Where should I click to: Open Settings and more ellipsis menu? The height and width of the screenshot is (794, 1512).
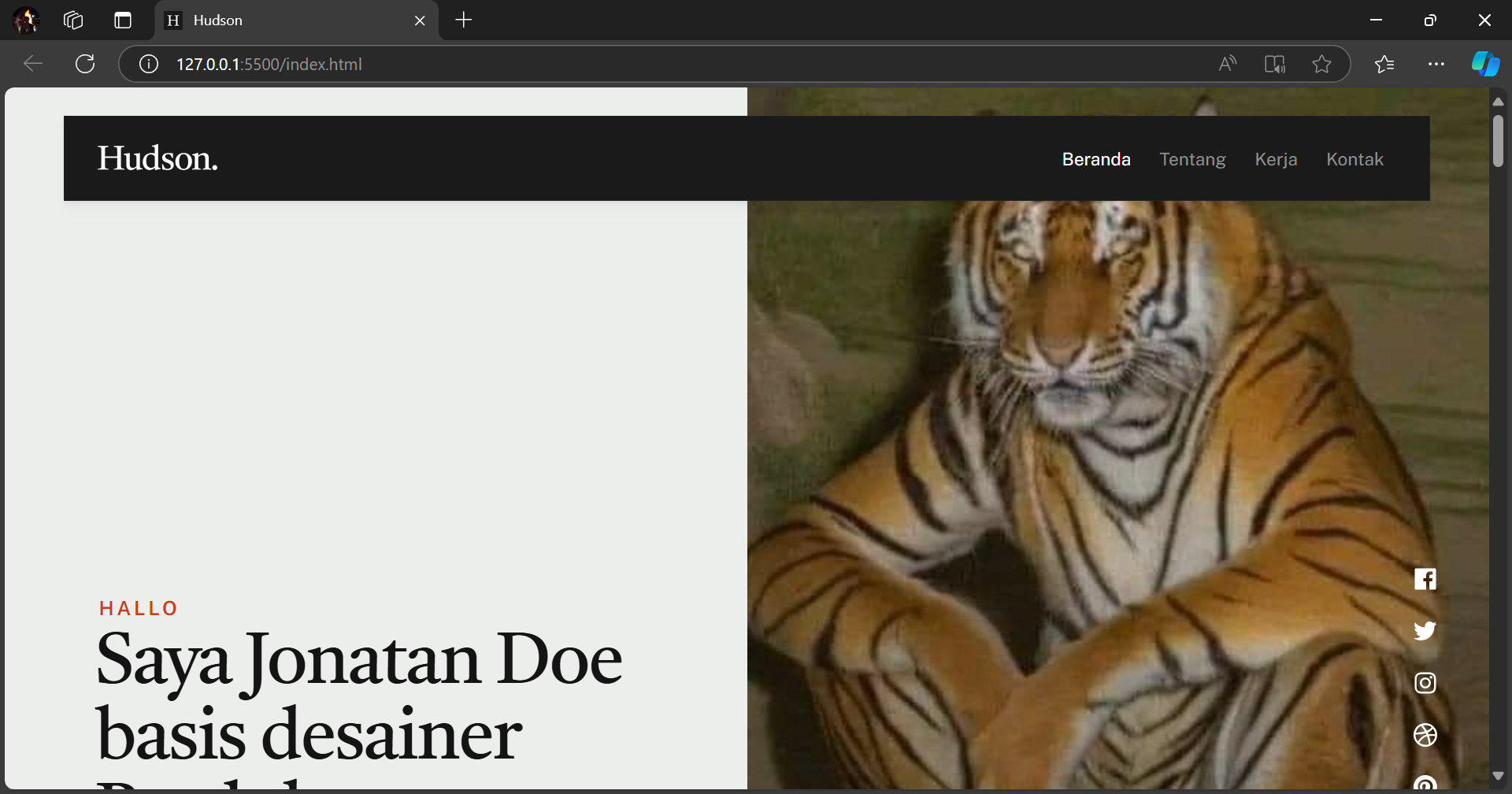pyautogui.click(x=1436, y=64)
